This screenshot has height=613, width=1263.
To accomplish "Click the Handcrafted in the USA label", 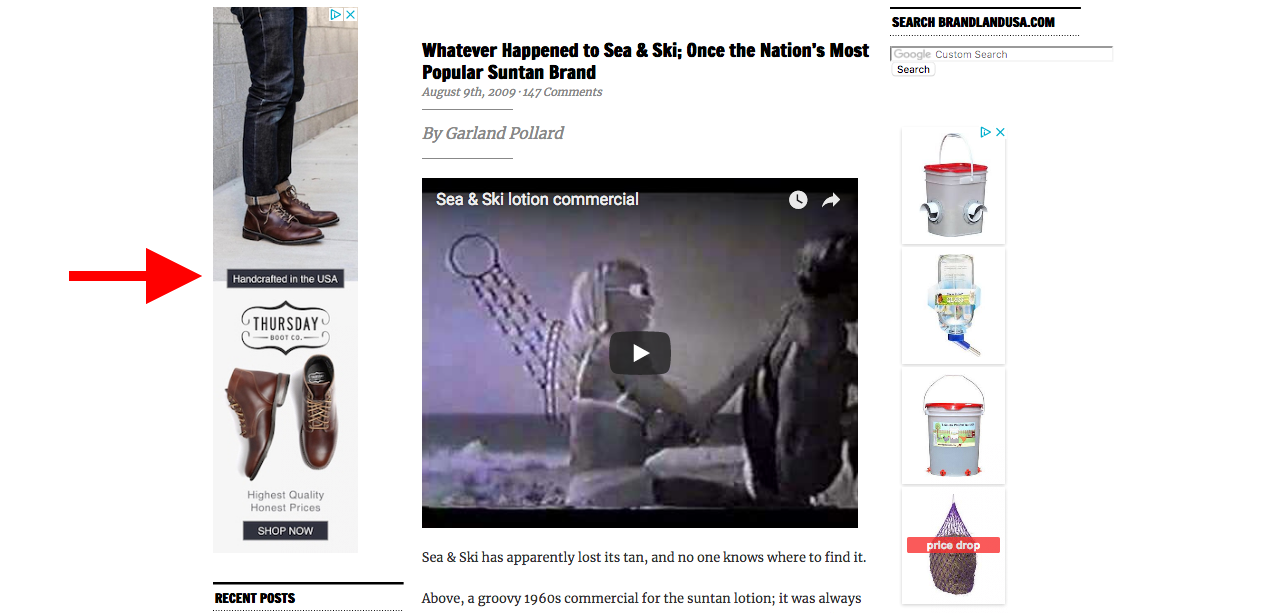I will point(285,279).
